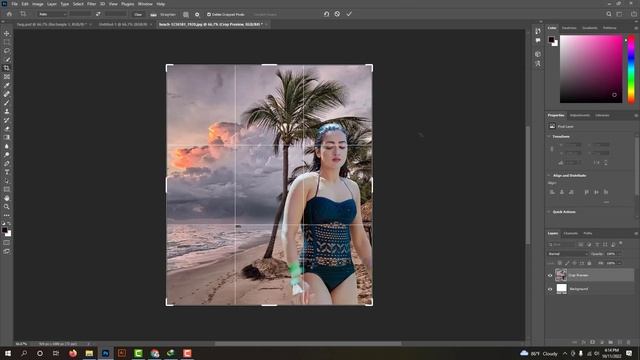Select the Pen tool
Screen dimensions: 640x360
(7, 164)
